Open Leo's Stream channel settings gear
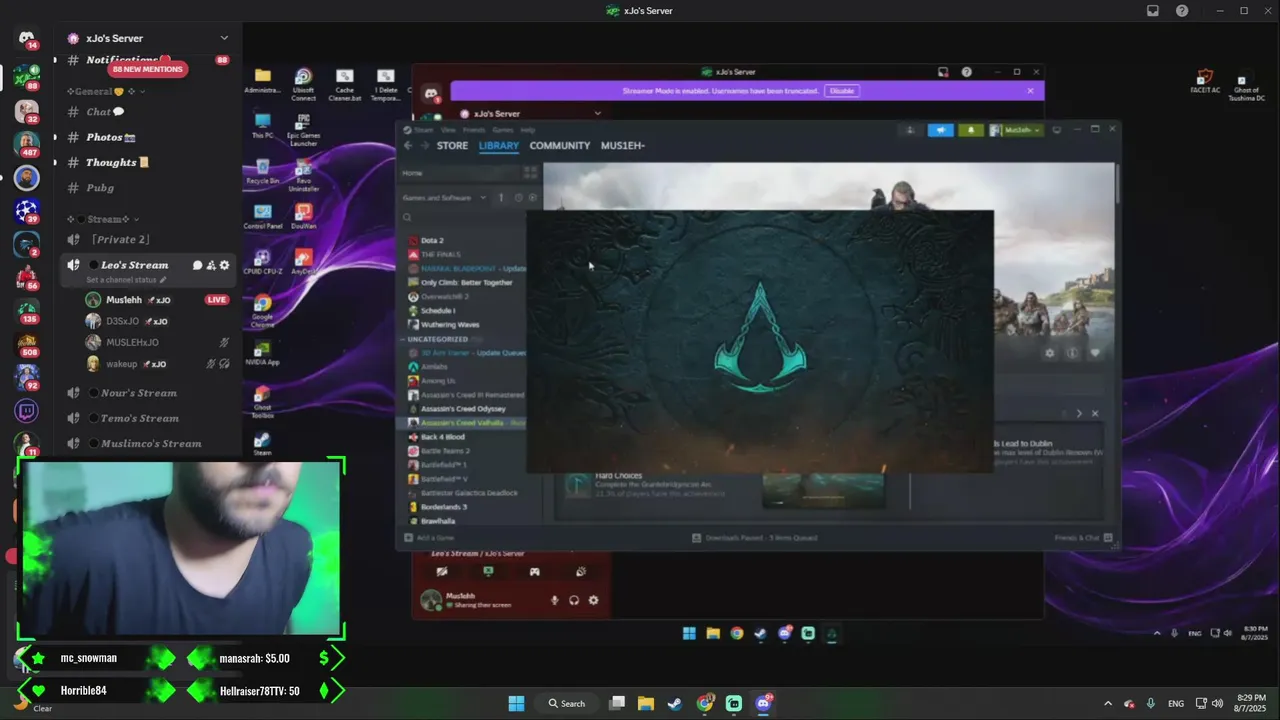This screenshot has width=1280, height=720. (225, 265)
